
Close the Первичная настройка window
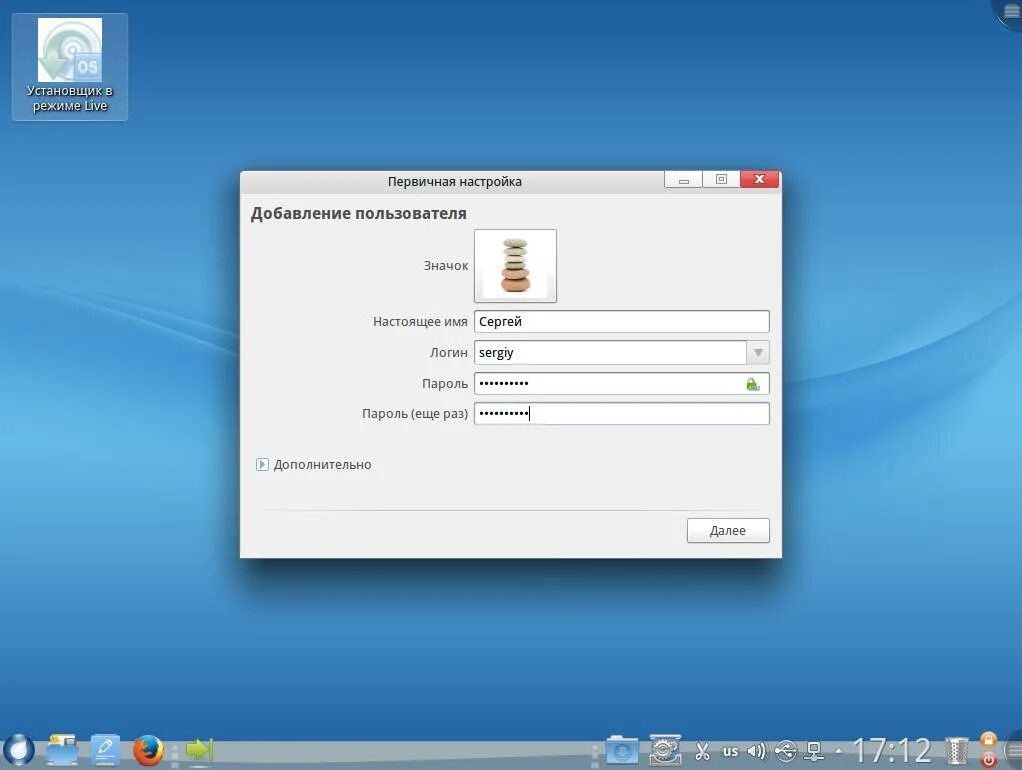point(759,179)
